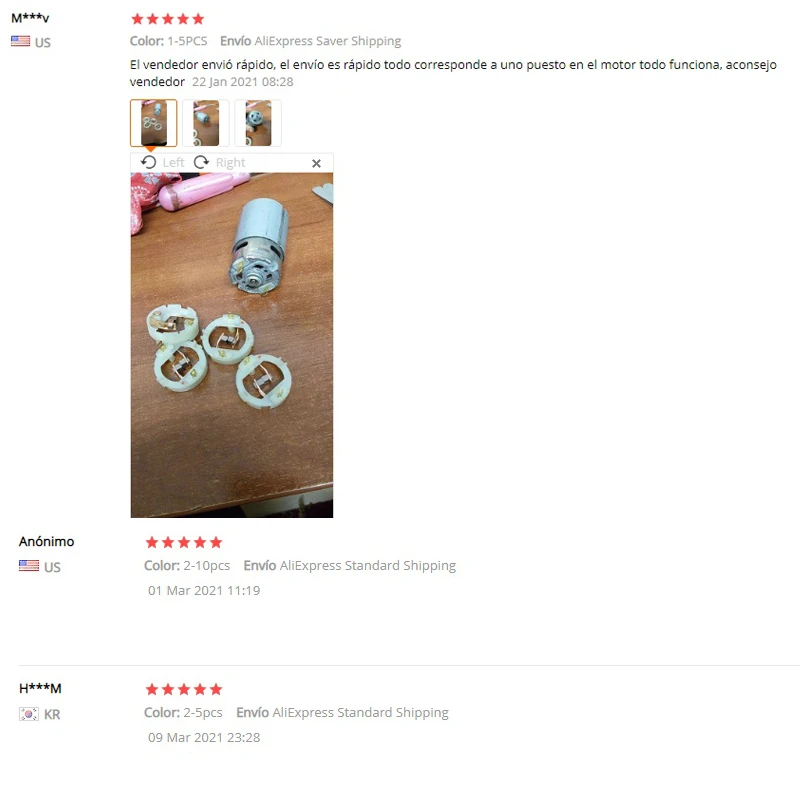Screen dimensions: 800x800
Task: Click the five-star rating of M***v's review
Action: coord(167,19)
